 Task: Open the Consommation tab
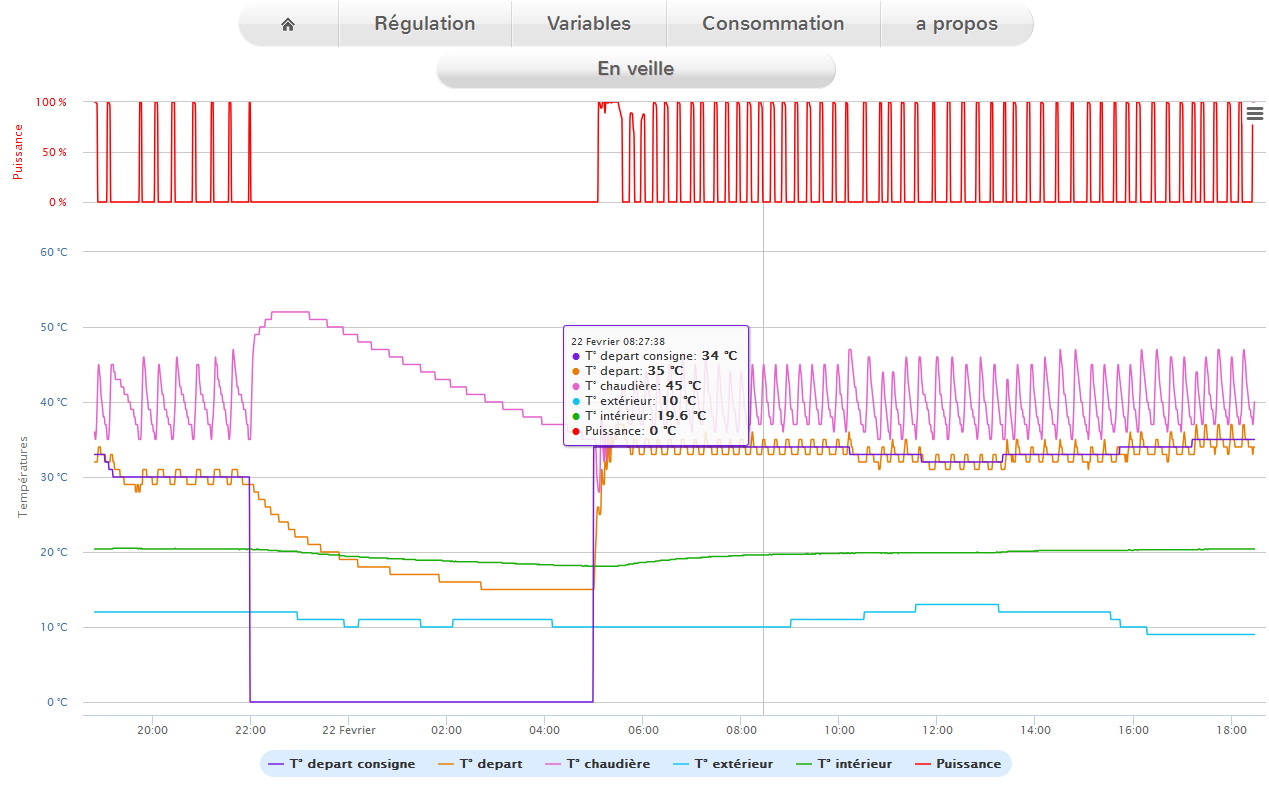click(x=773, y=24)
